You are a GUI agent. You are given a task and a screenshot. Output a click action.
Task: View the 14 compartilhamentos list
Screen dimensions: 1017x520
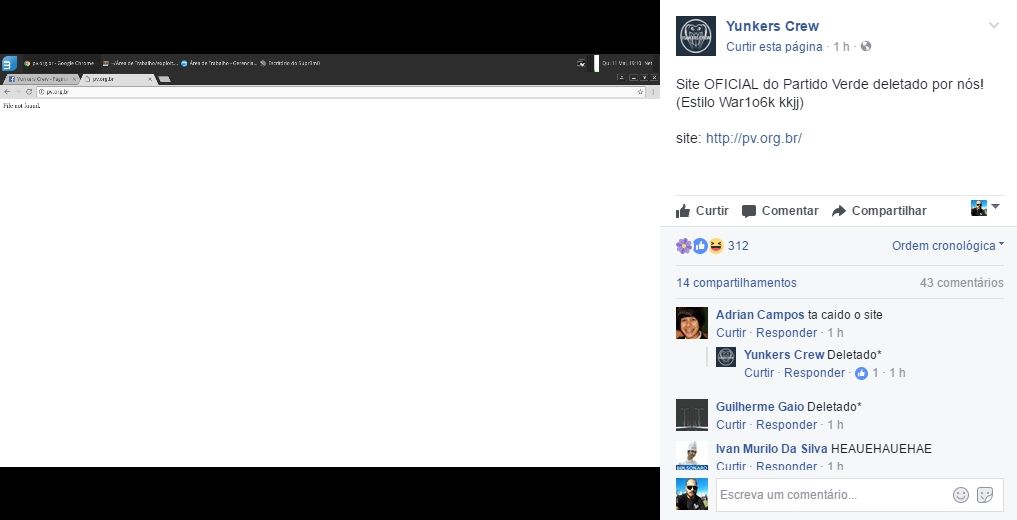click(736, 283)
